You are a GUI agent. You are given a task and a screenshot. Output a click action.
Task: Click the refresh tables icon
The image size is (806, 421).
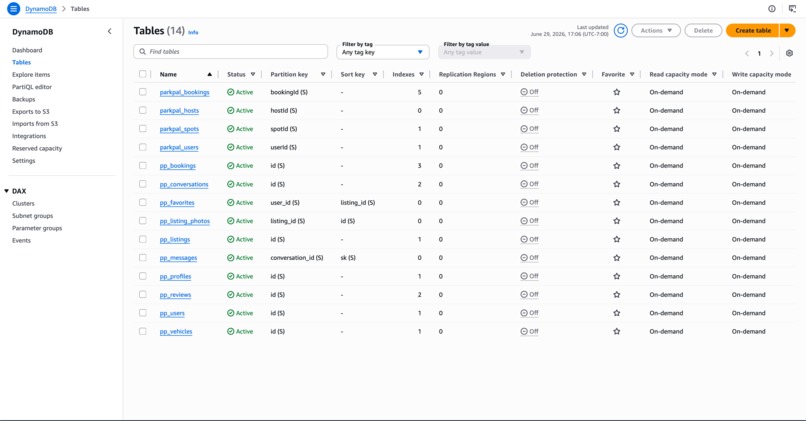[620, 31]
